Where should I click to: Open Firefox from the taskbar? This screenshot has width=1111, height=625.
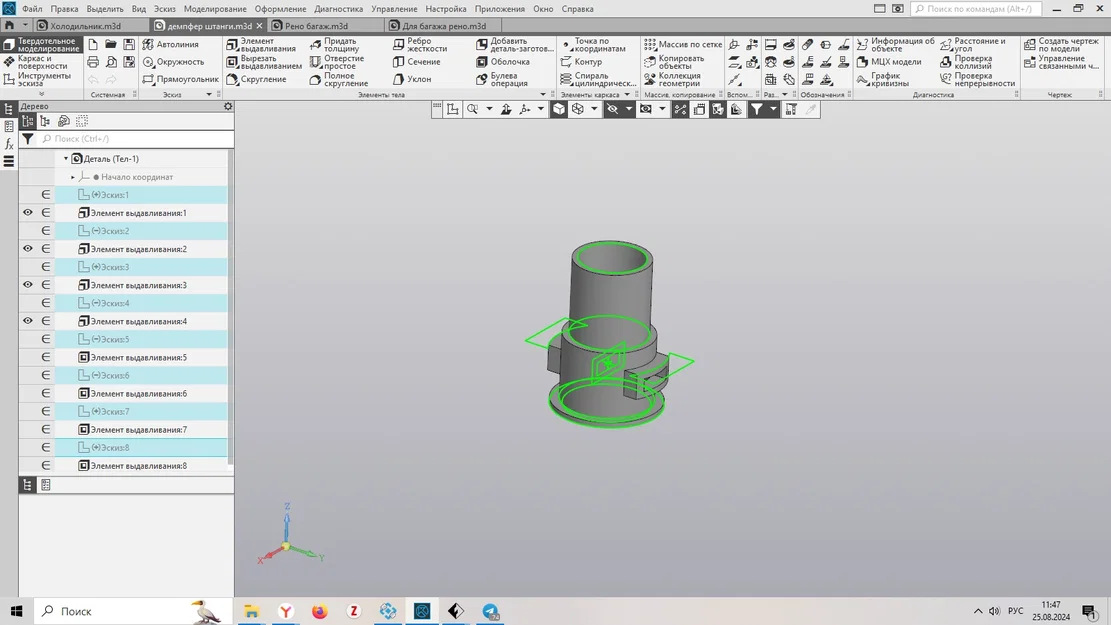320,611
